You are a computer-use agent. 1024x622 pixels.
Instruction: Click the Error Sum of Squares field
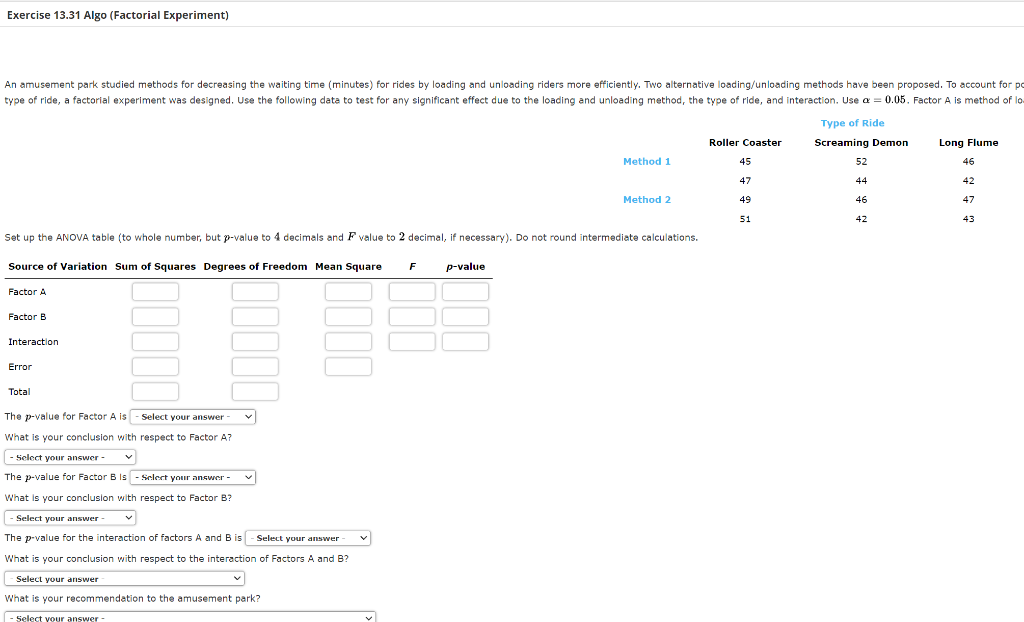tap(156, 366)
